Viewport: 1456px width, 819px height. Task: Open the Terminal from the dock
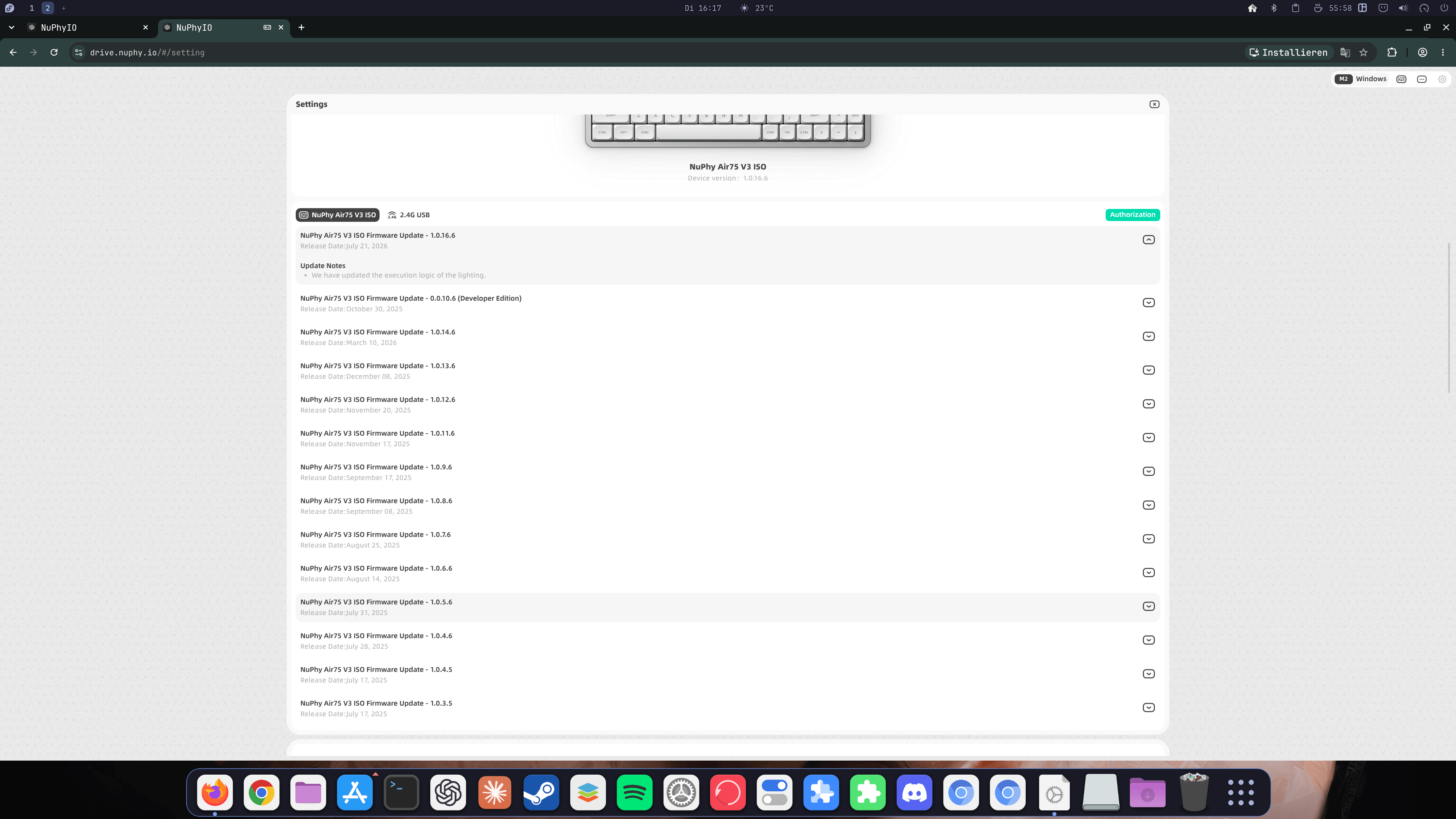401,792
